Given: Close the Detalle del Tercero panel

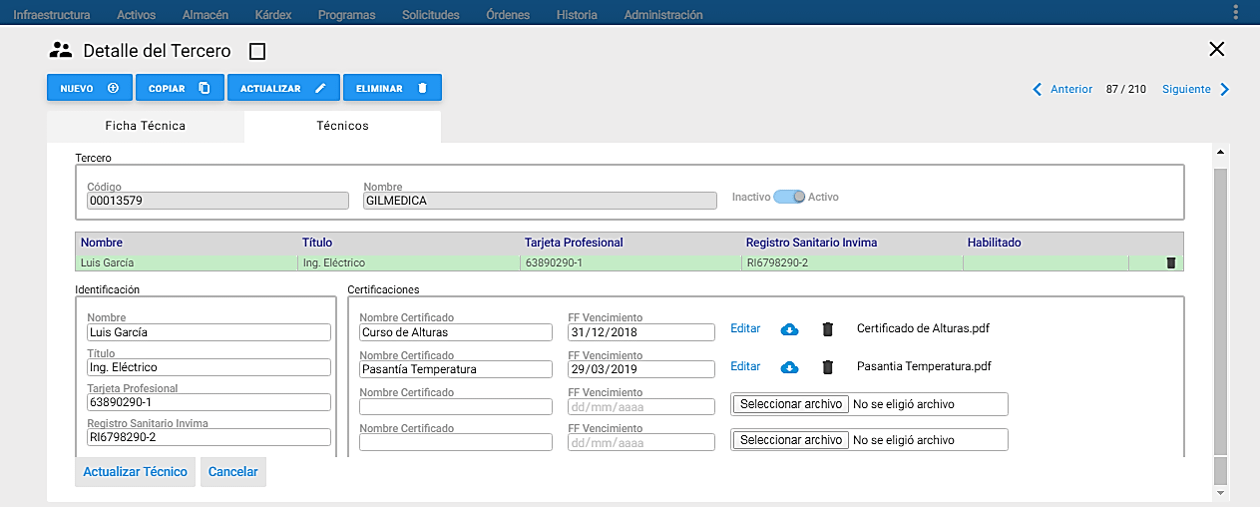Looking at the screenshot, I should [1217, 49].
